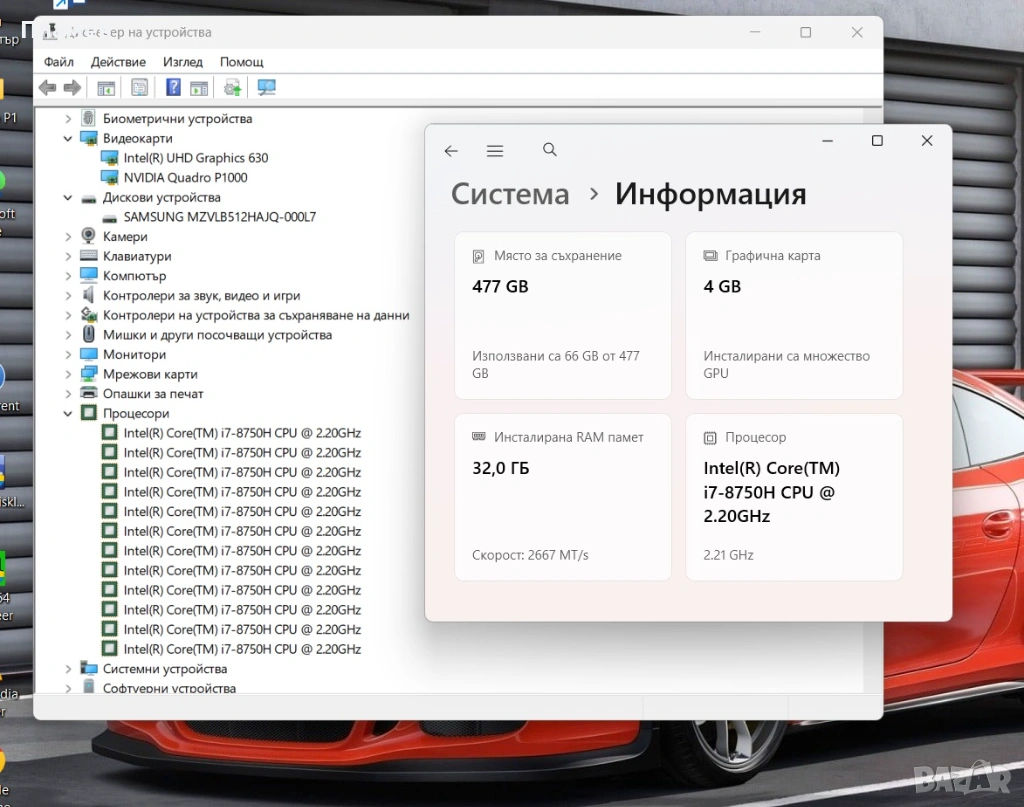Click the back arrow in Settings window
The width and height of the screenshot is (1024, 807).
point(451,151)
